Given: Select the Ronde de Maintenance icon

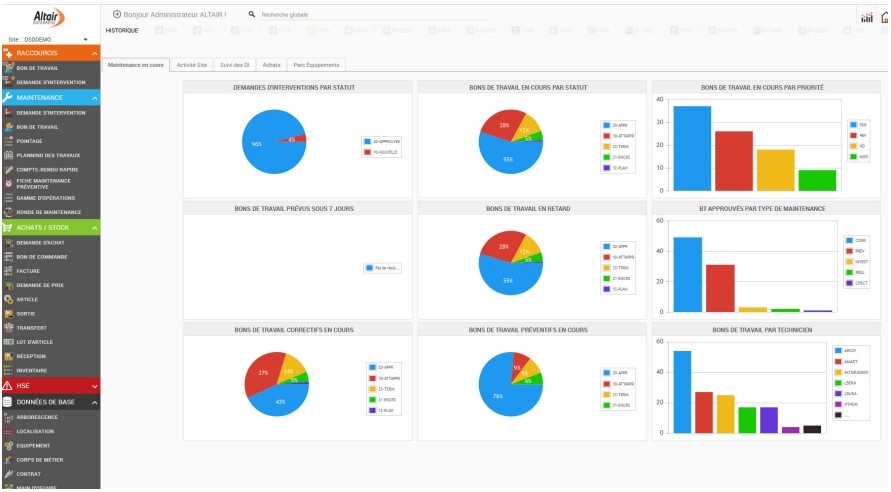Looking at the screenshot, I should coord(8,212).
